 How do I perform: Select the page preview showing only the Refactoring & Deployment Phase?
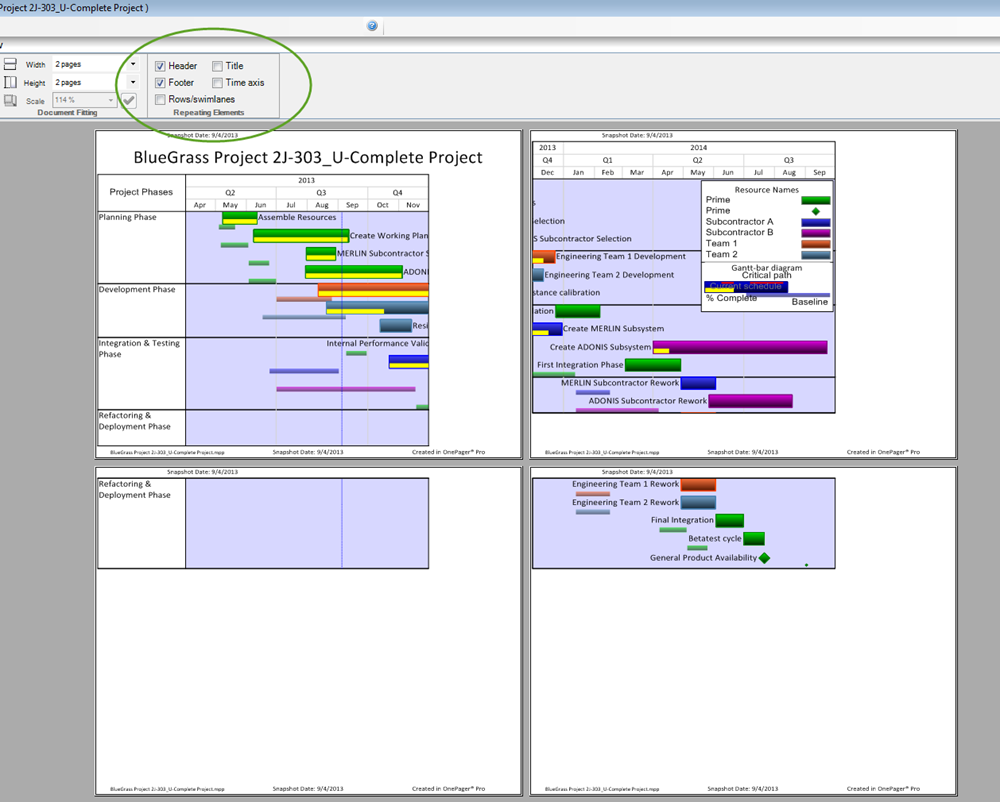(x=309, y=631)
